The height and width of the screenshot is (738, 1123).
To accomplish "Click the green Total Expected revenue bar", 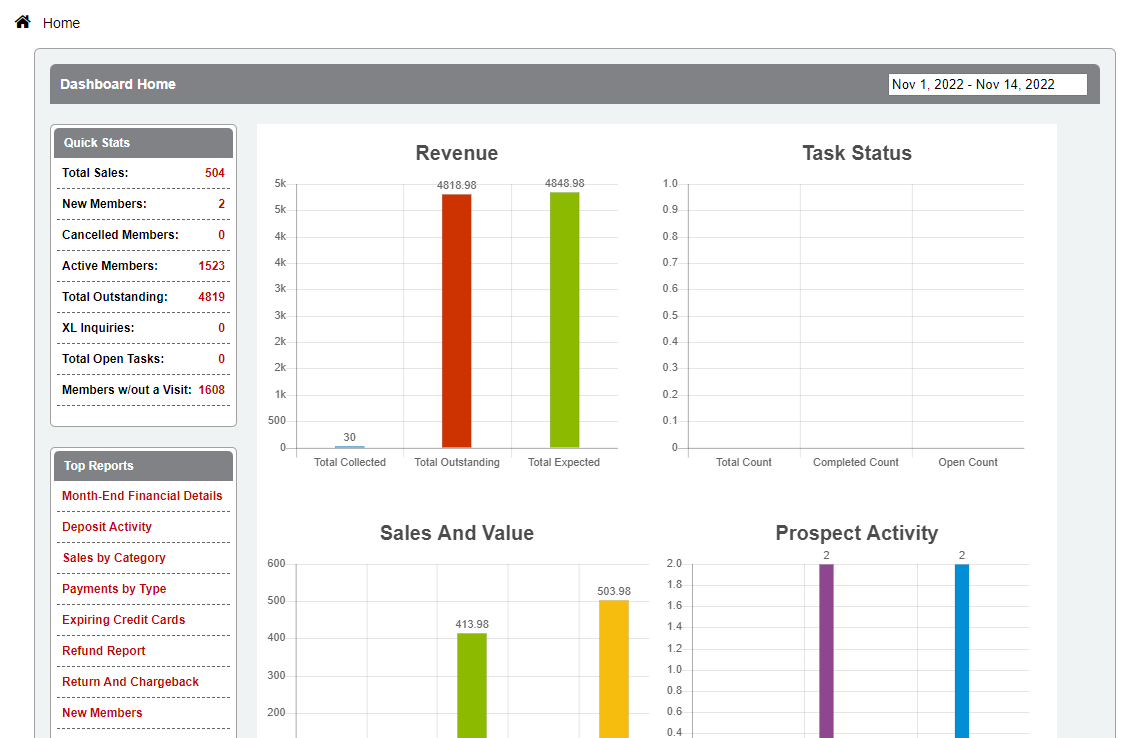I will (564, 320).
